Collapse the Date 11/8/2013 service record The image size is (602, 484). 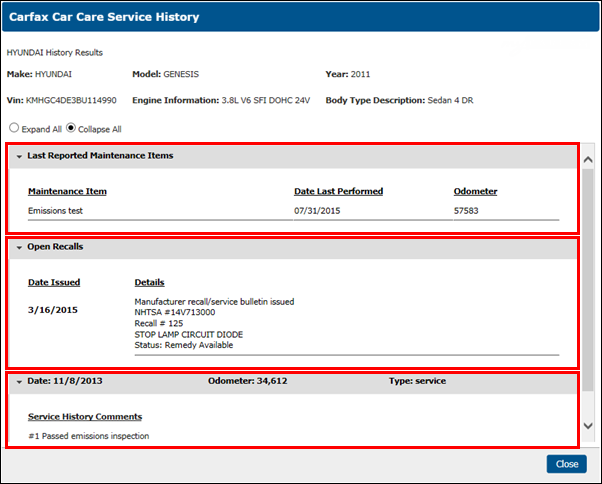pos(19,382)
